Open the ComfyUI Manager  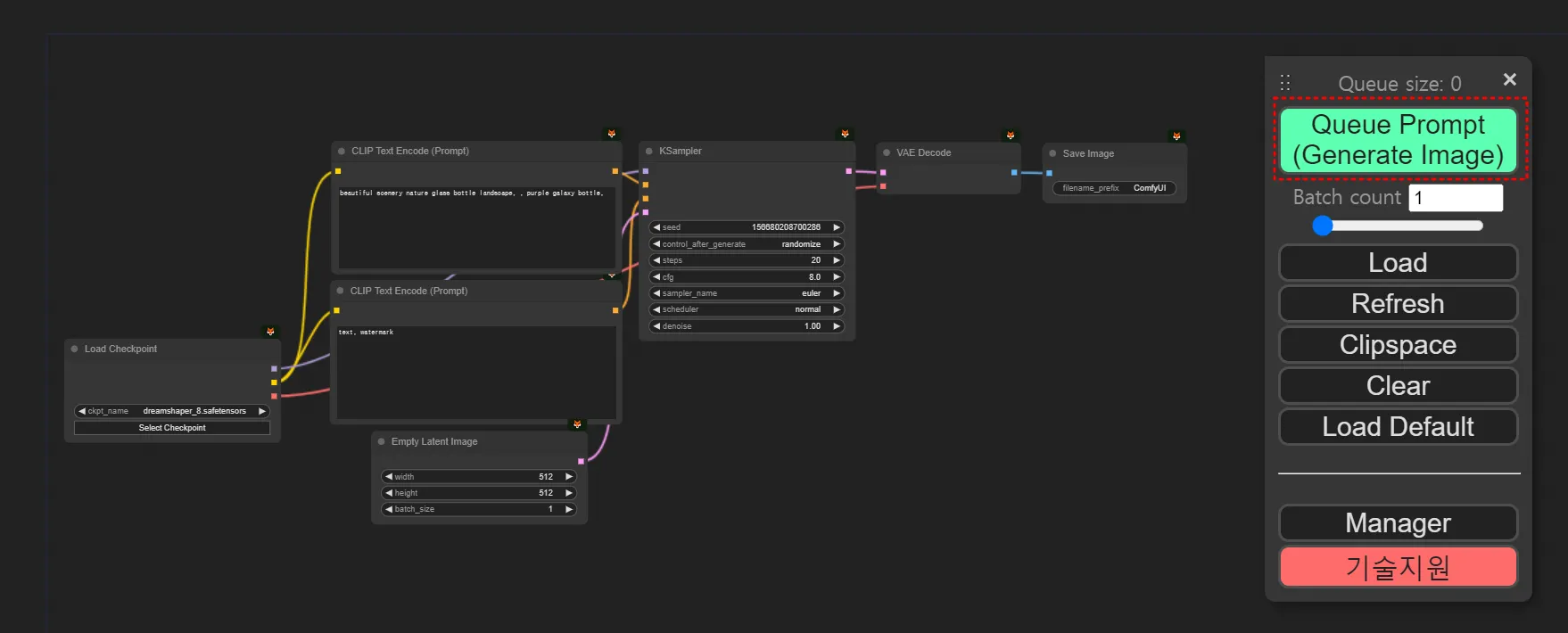[1398, 523]
